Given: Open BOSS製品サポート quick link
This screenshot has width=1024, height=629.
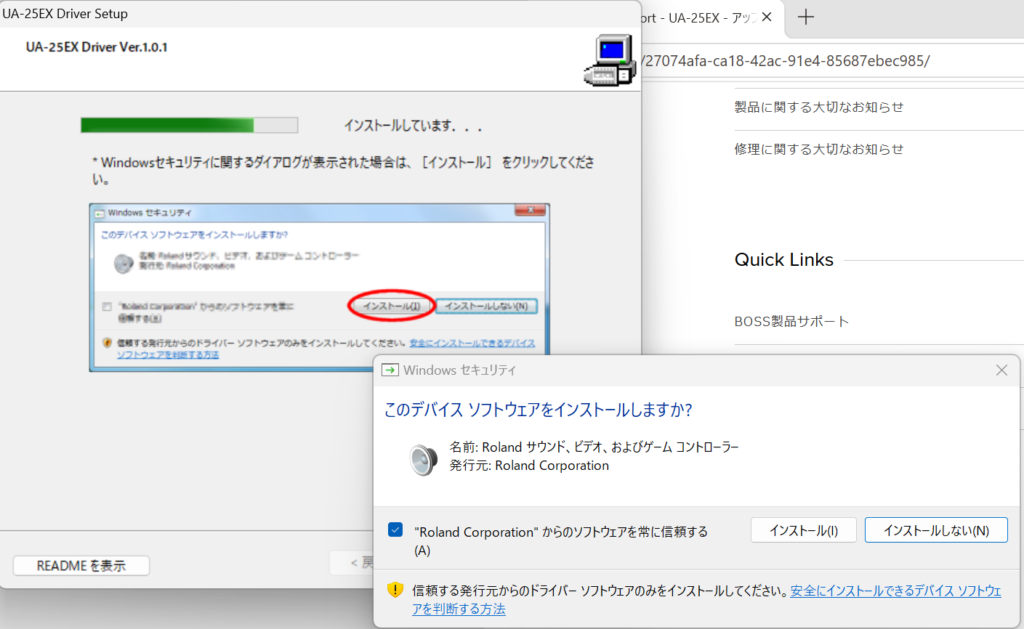Looking at the screenshot, I should tap(792, 321).
